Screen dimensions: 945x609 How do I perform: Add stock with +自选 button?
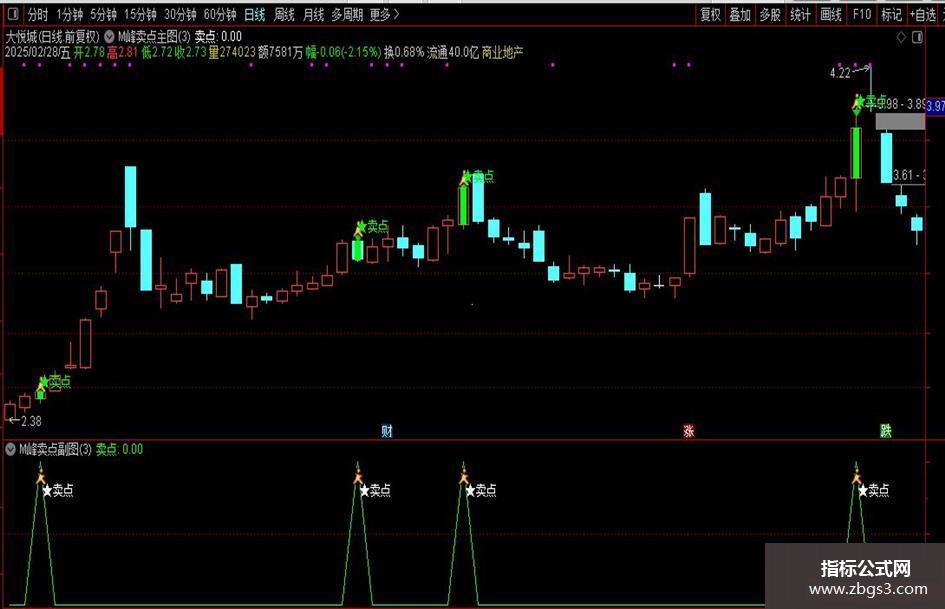point(923,14)
